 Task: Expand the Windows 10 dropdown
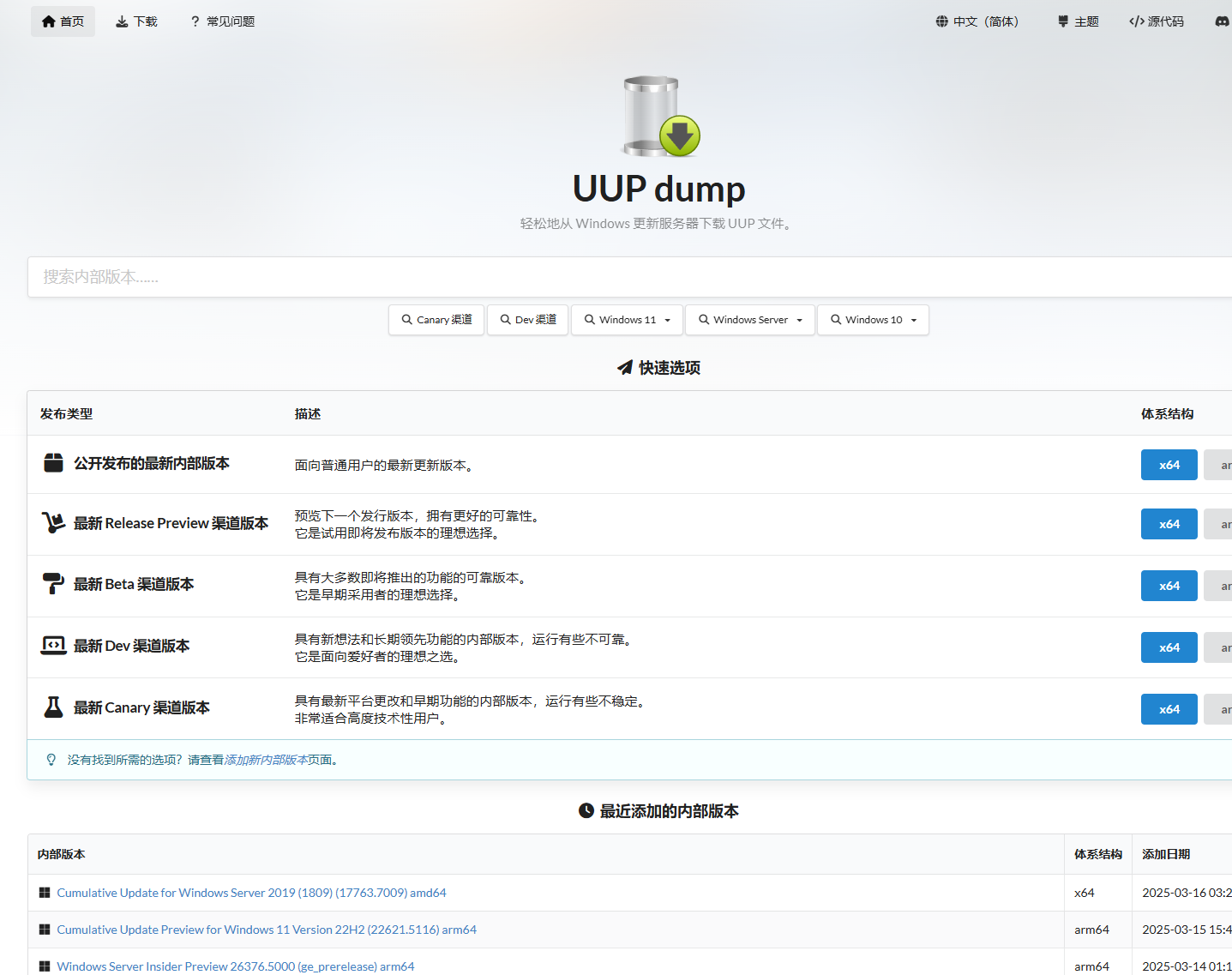[x=873, y=320]
